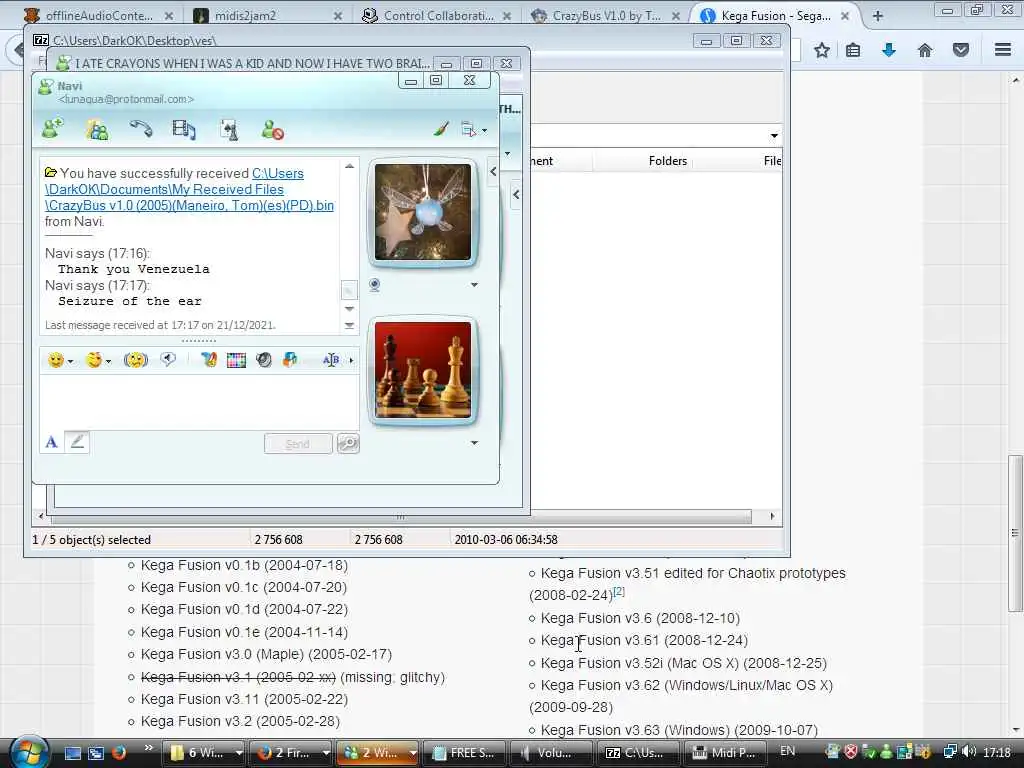This screenshot has height=768, width=1024.
Task: Toggle handwriting mode pen icon
Action: [x=77, y=442]
